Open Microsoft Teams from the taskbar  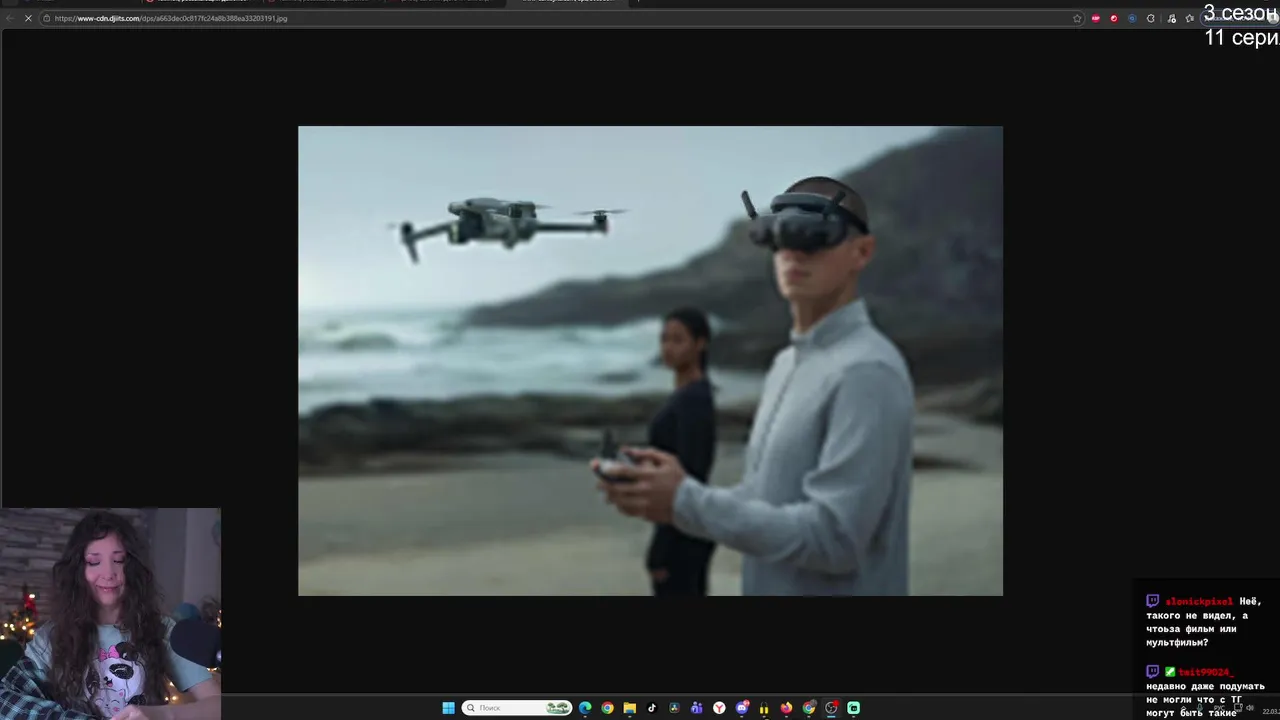(697, 708)
